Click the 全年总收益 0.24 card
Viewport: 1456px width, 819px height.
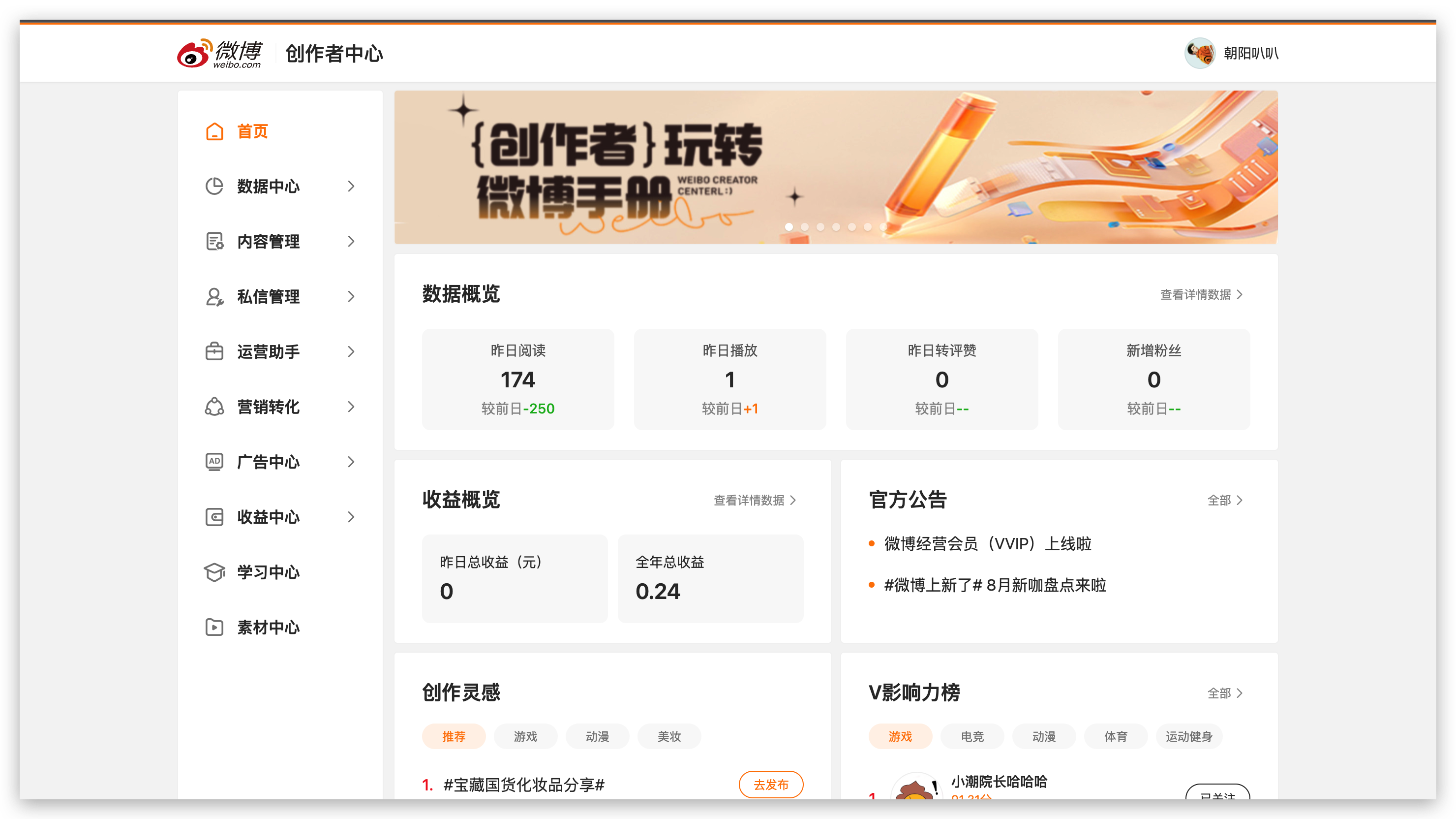click(710, 579)
